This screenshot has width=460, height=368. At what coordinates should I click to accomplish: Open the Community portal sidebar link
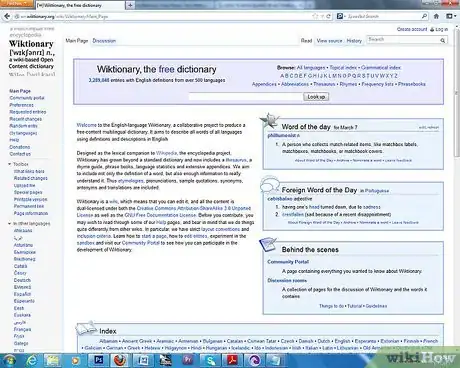pyautogui.click(x=27, y=98)
